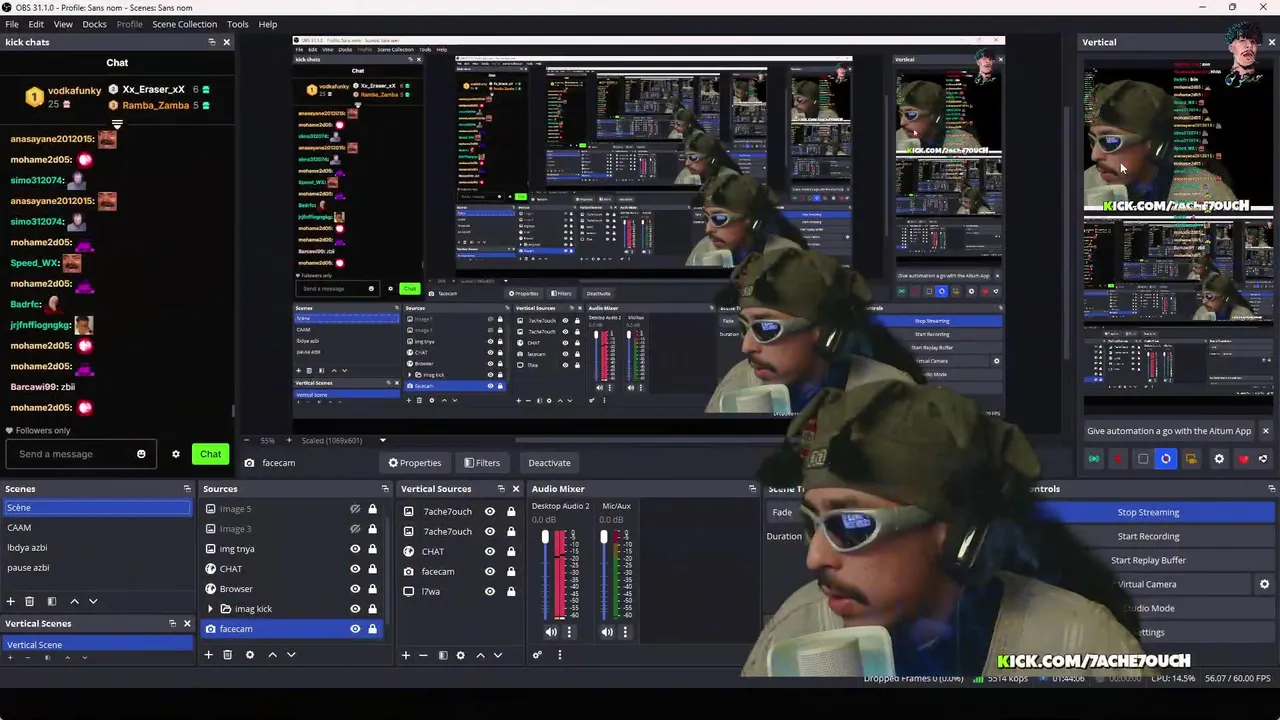Add a source in Vertical Sources dock
This screenshot has height=720, width=1280.
(405, 655)
